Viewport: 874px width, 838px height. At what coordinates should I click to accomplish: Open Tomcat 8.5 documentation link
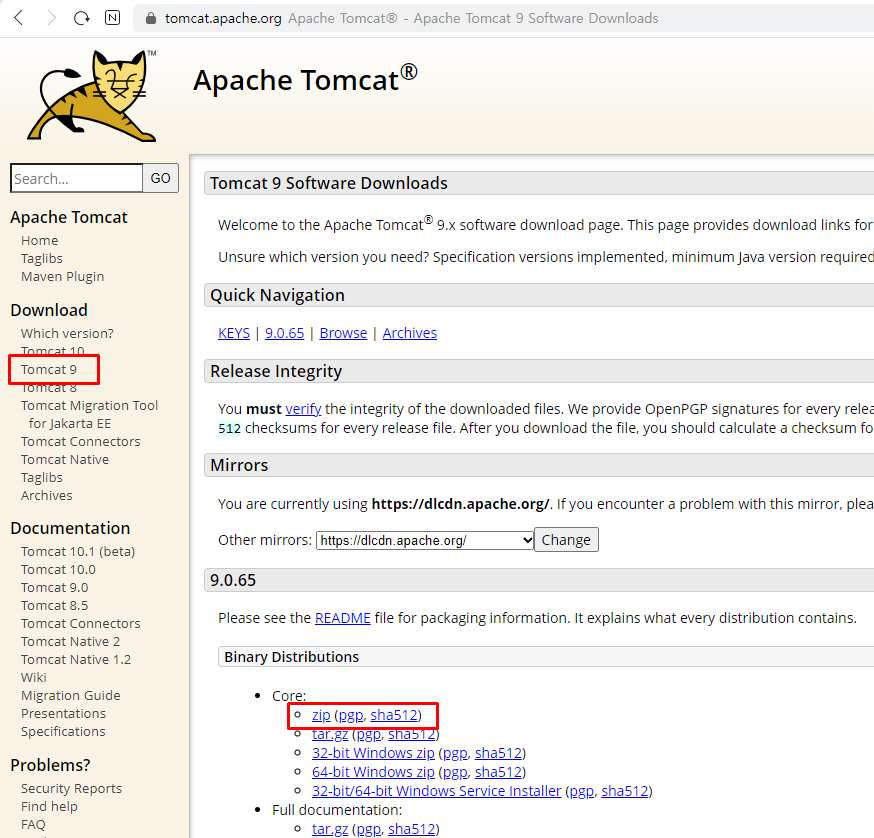(55, 606)
